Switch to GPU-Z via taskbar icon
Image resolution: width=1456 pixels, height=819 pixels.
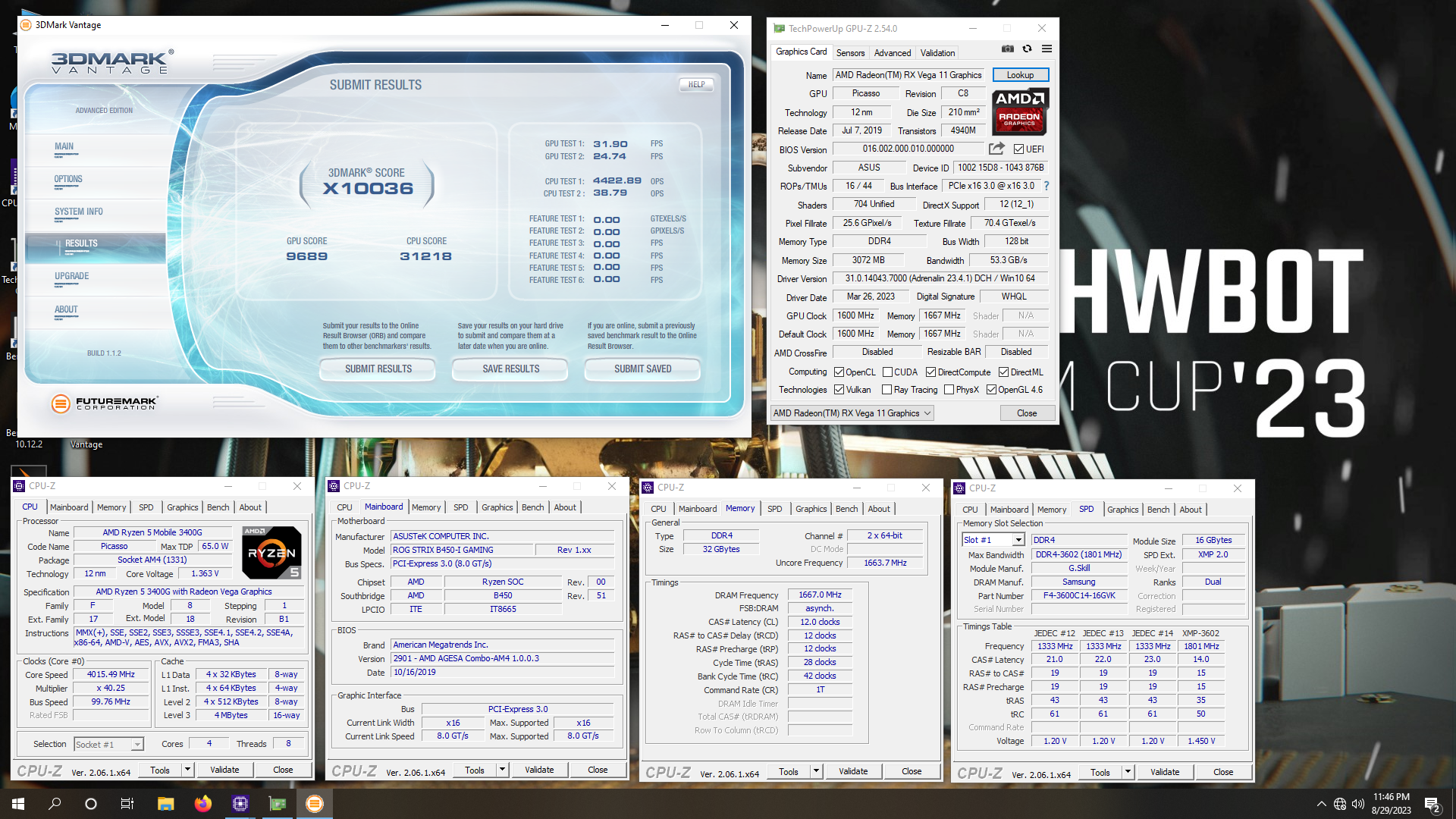[x=278, y=804]
